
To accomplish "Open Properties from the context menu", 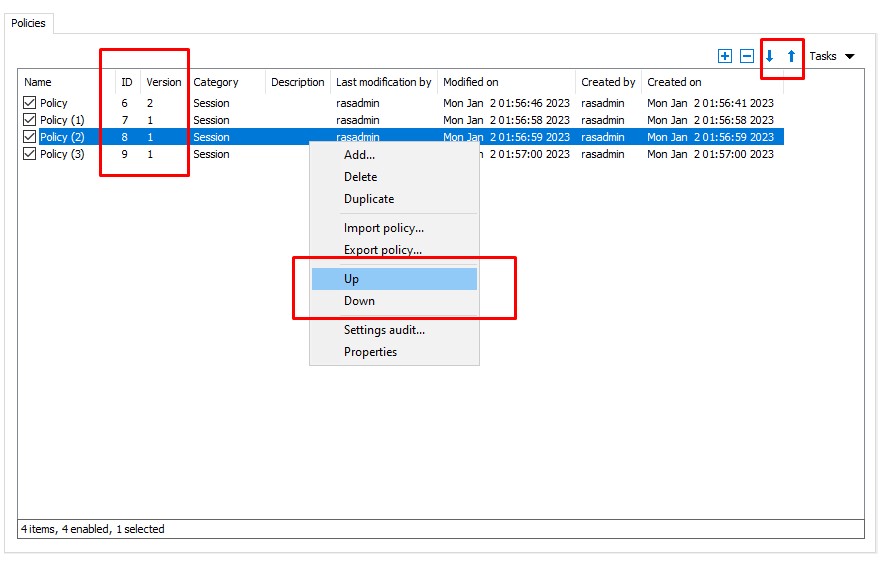I will (x=371, y=352).
